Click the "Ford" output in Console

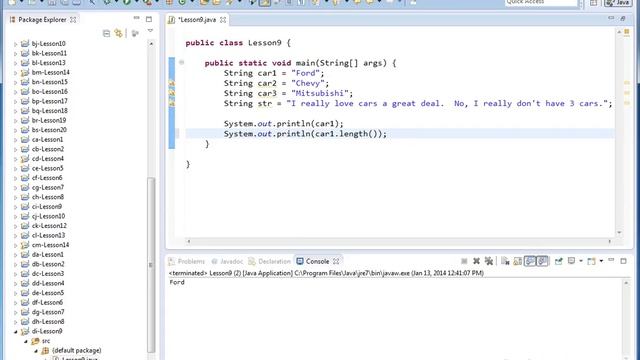pos(177,282)
